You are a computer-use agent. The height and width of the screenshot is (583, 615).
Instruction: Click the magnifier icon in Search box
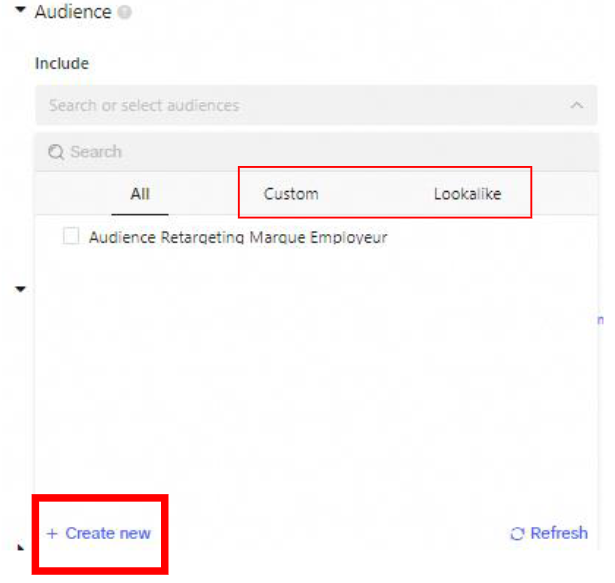pyautogui.click(x=55, y=152)
